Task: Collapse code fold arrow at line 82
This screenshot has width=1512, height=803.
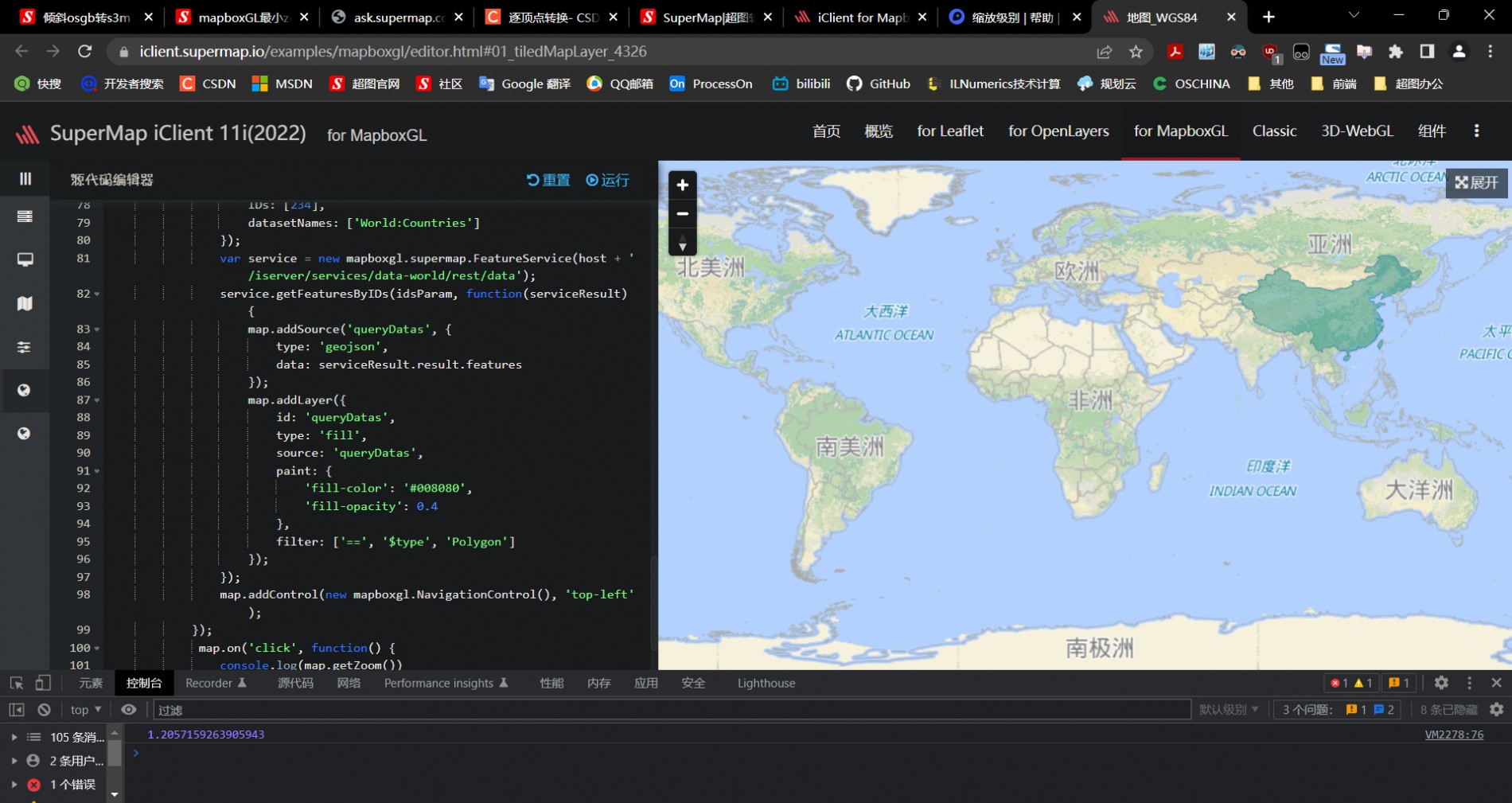Action: pos(97,294)
